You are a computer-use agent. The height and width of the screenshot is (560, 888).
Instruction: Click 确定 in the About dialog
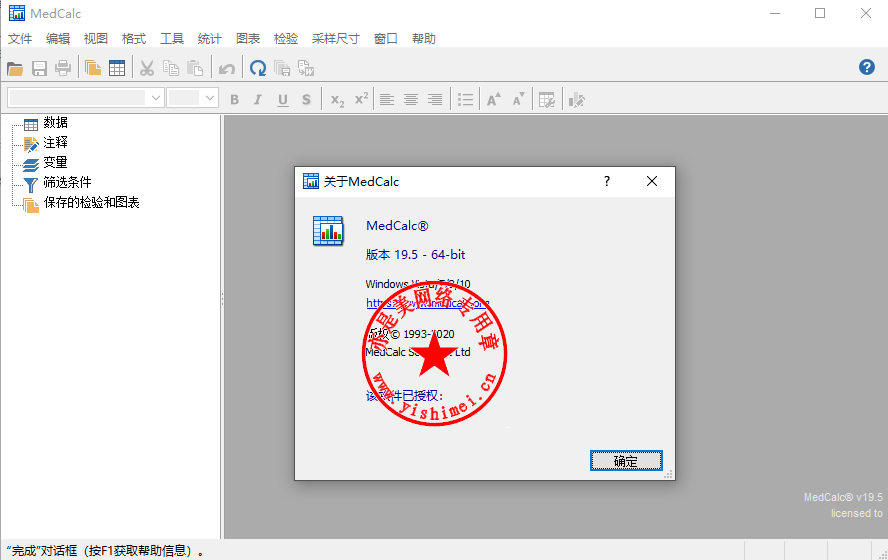(626, 461)
